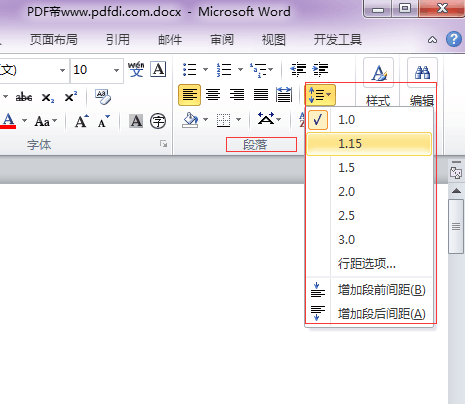Viewport: 465px width, 404px height.
Task: Open the 页面布局 ribbon tab
Action: point(54,40)
